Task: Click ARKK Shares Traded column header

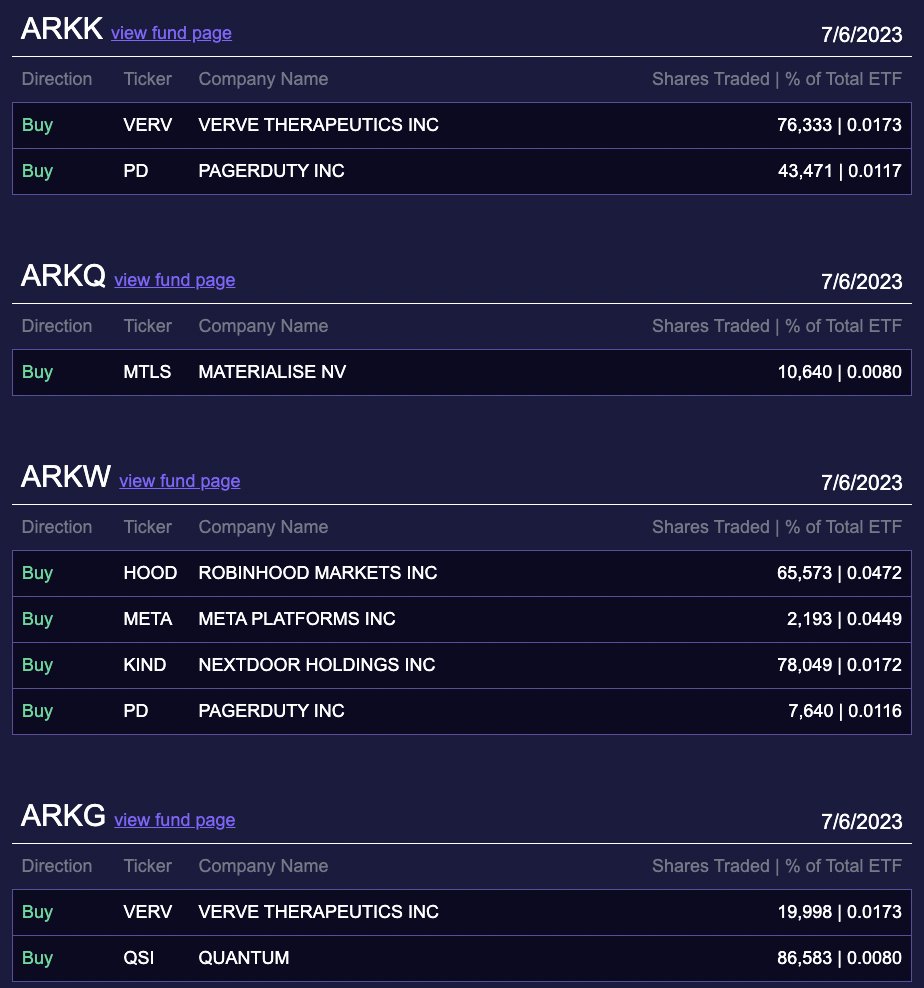Action: (x=777, y=79)
